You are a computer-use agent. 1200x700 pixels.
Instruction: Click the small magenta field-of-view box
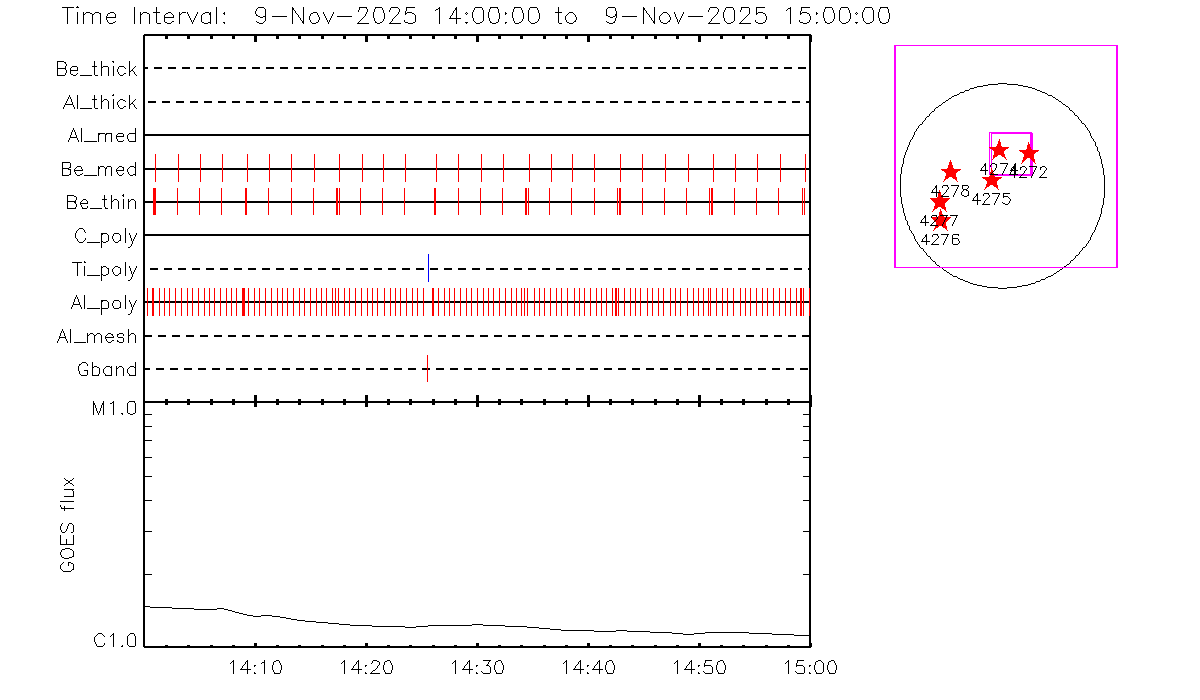[1010, 134]
